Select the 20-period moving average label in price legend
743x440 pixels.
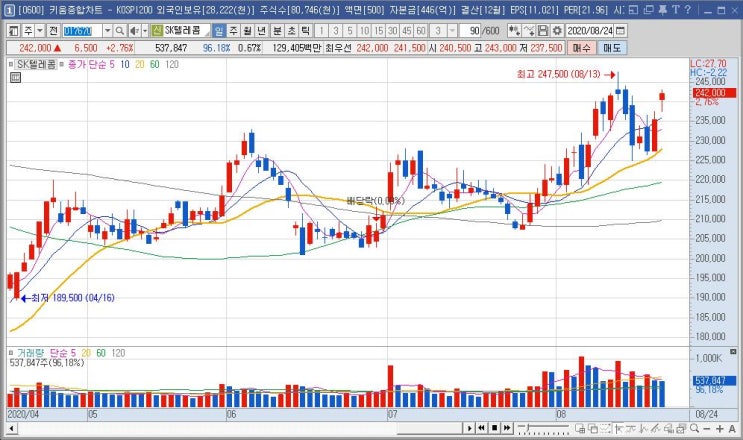[x=139, y=64]
